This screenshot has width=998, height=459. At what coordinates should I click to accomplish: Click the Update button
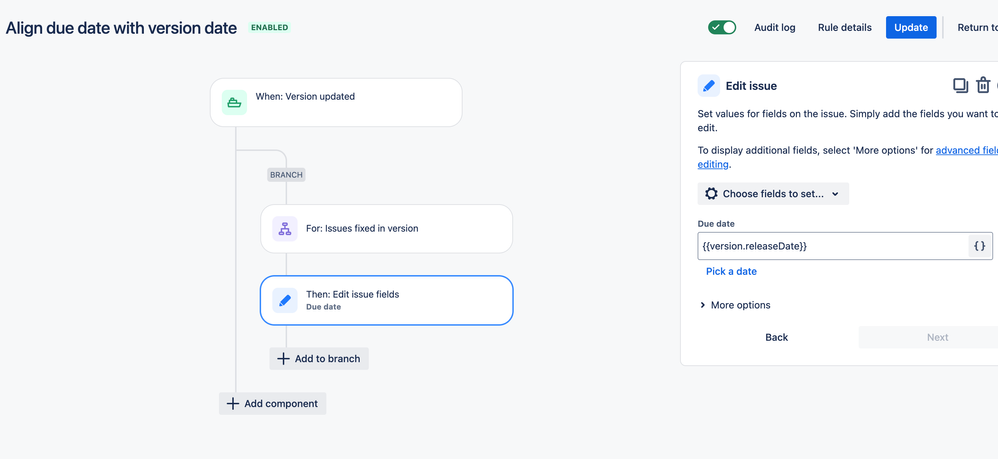[x=911, y=27]
